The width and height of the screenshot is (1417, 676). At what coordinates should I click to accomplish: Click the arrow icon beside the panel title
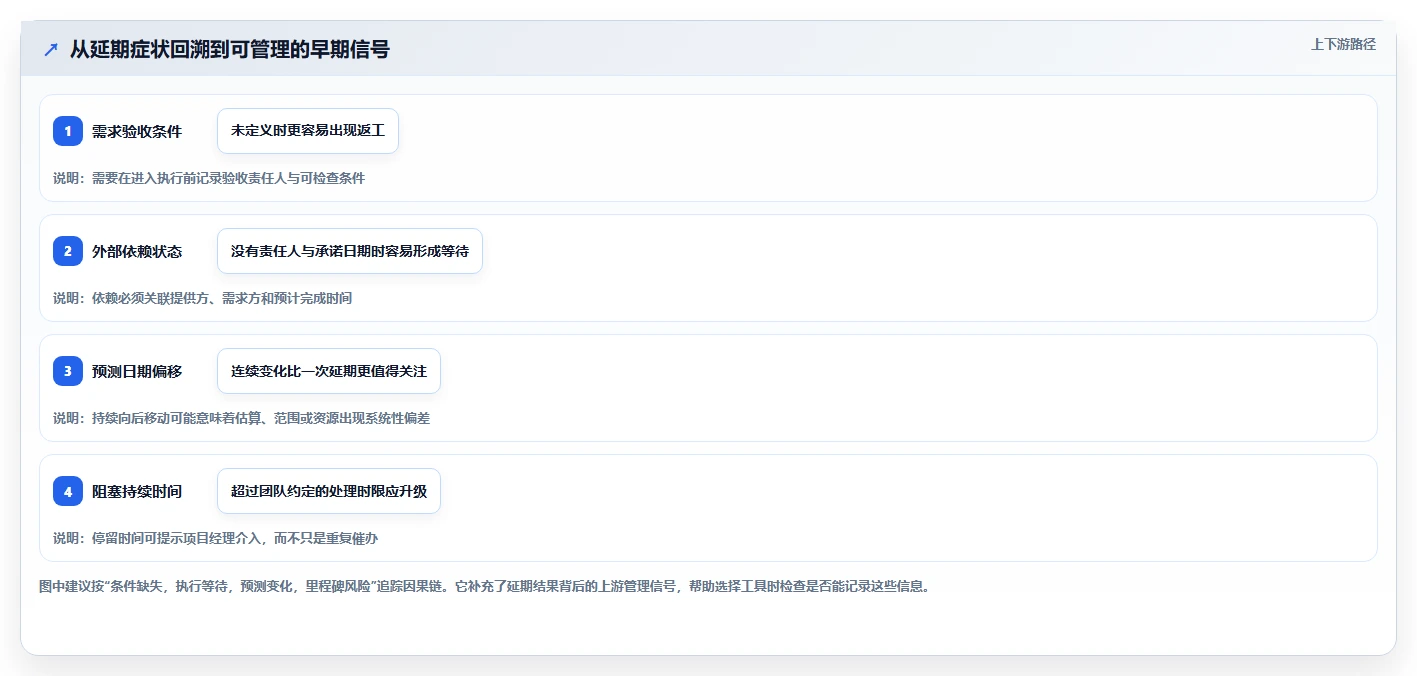(x=50, y=49)
